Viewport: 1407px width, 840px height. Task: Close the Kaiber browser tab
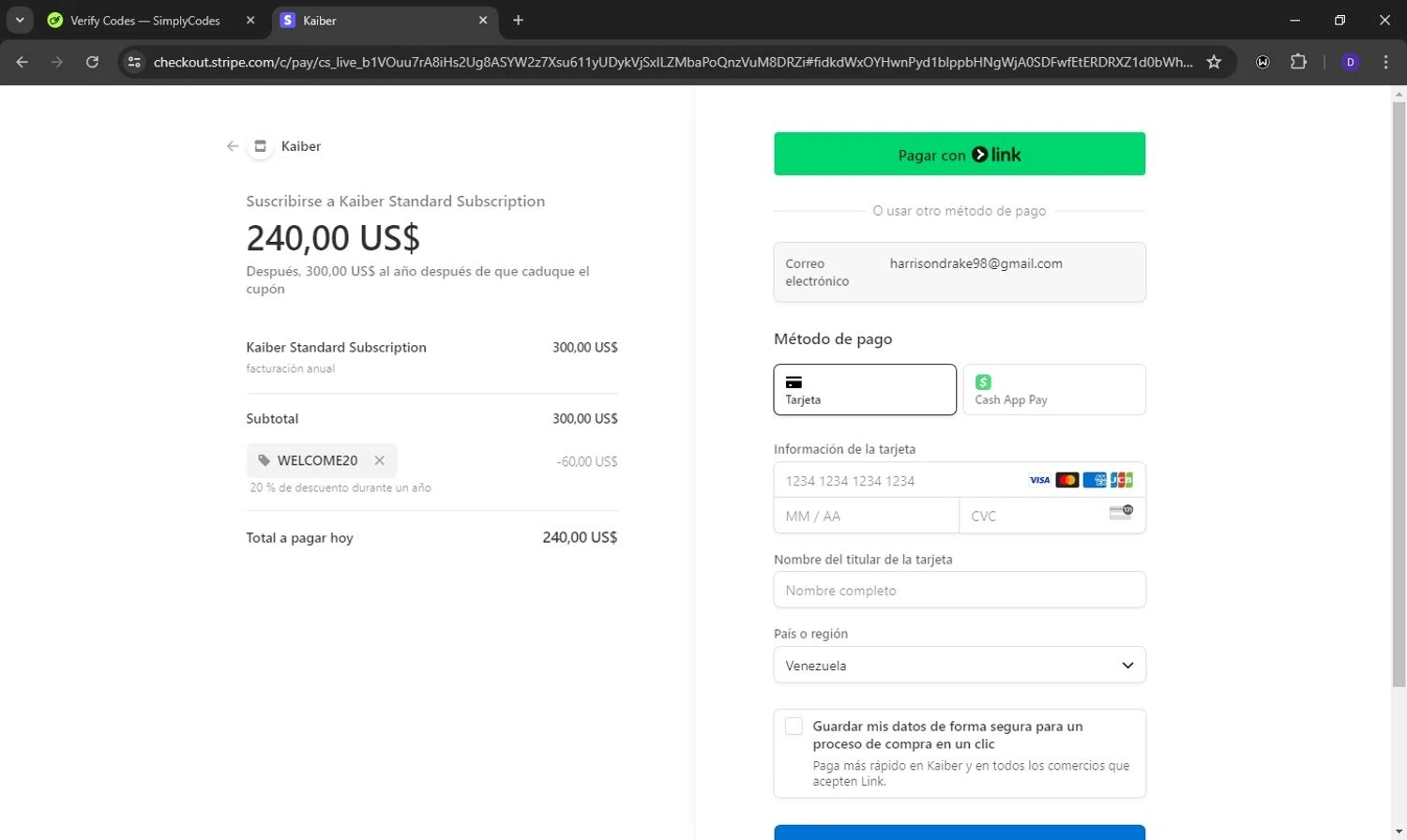coord(483,21)
